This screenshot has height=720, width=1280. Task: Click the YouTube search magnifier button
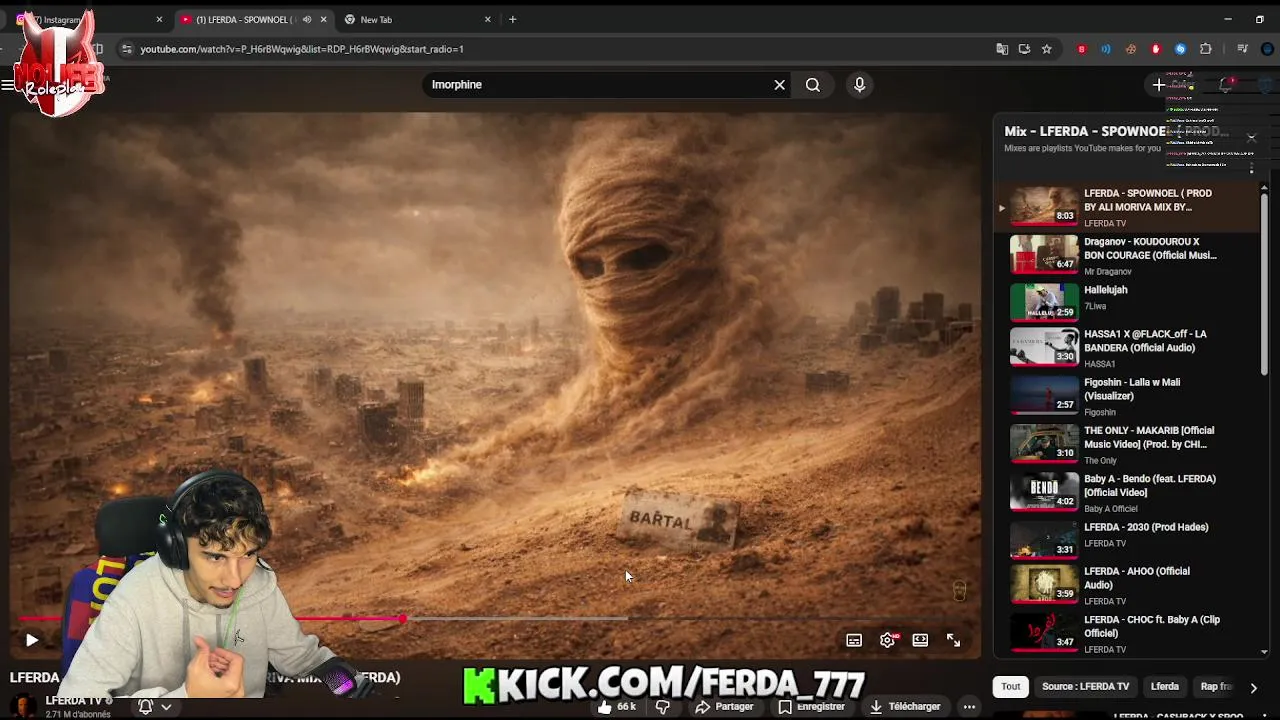click(813, 85)
